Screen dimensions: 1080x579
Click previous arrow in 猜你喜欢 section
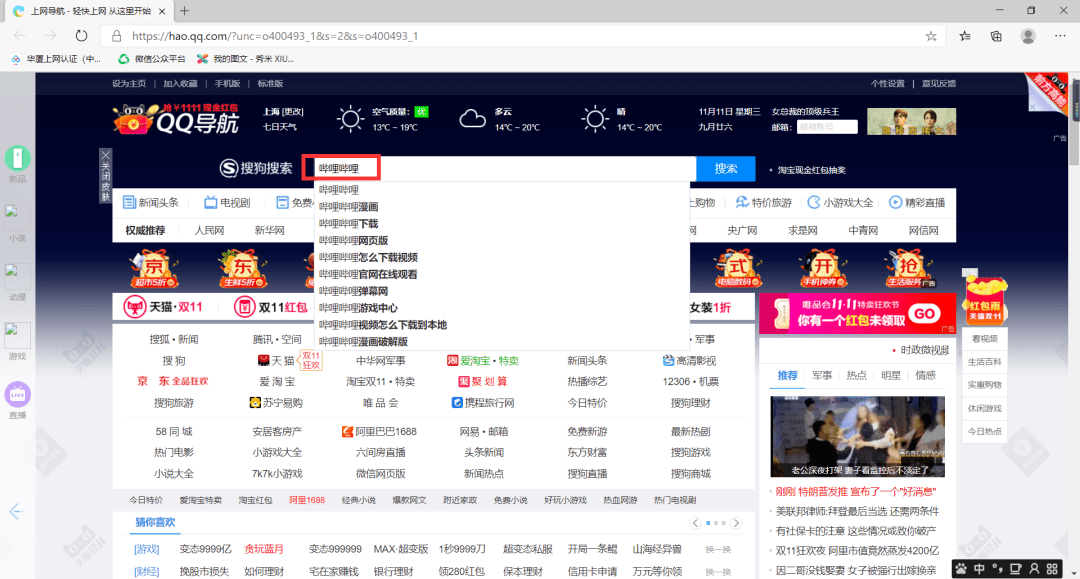pos(696,523)
